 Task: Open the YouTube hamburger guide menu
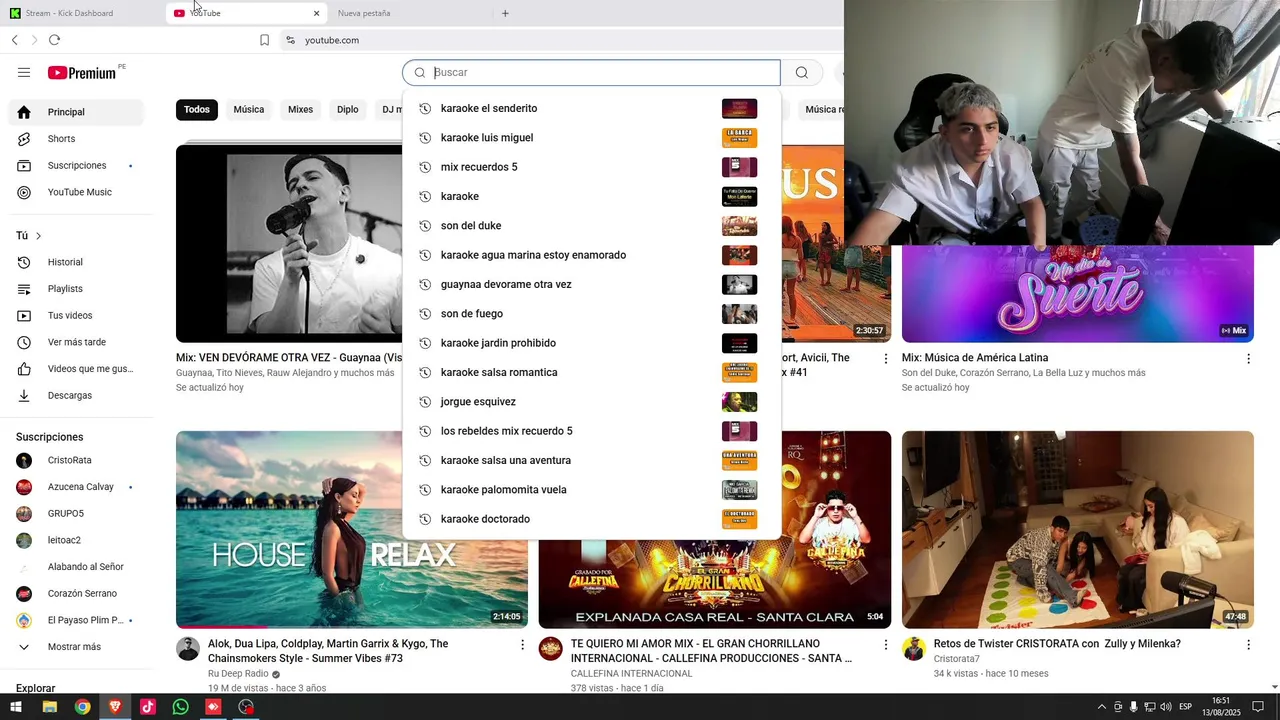[x=24, y=73]
